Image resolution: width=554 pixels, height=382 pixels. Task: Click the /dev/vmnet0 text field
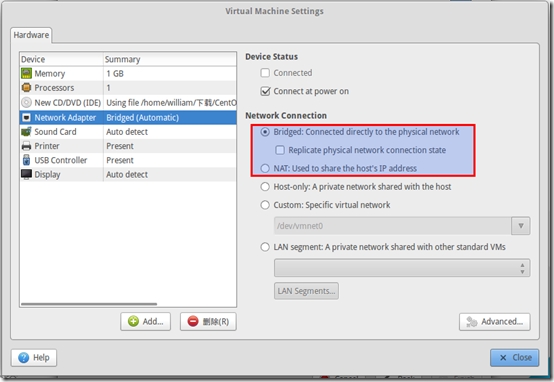393,226
